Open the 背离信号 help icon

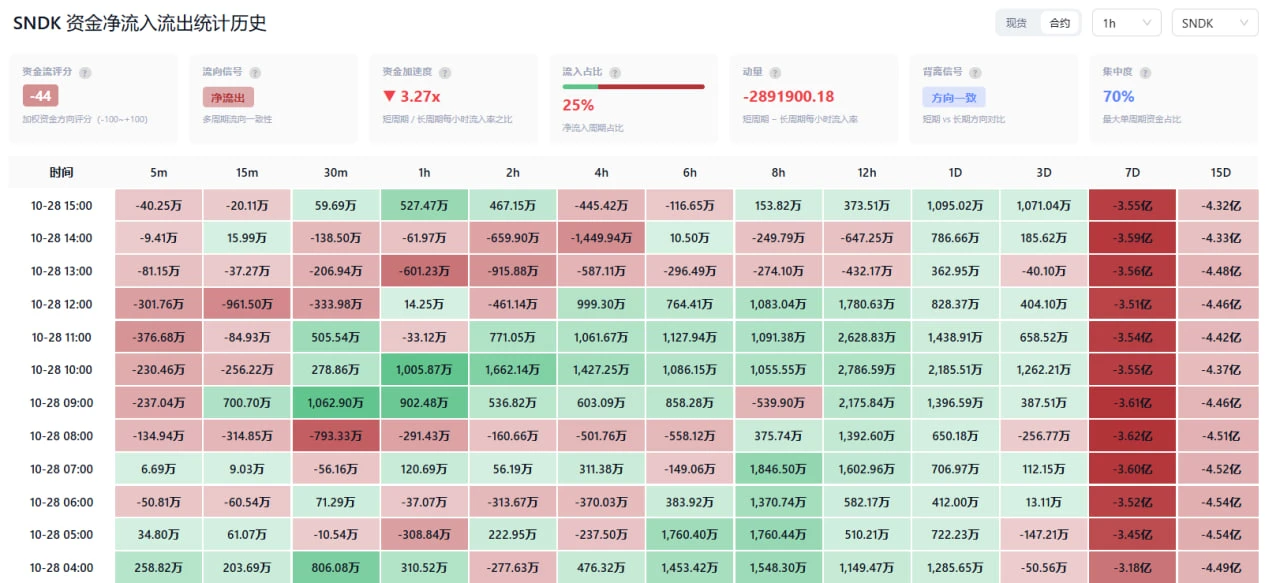pyautogui.click(x=975, y=73)
